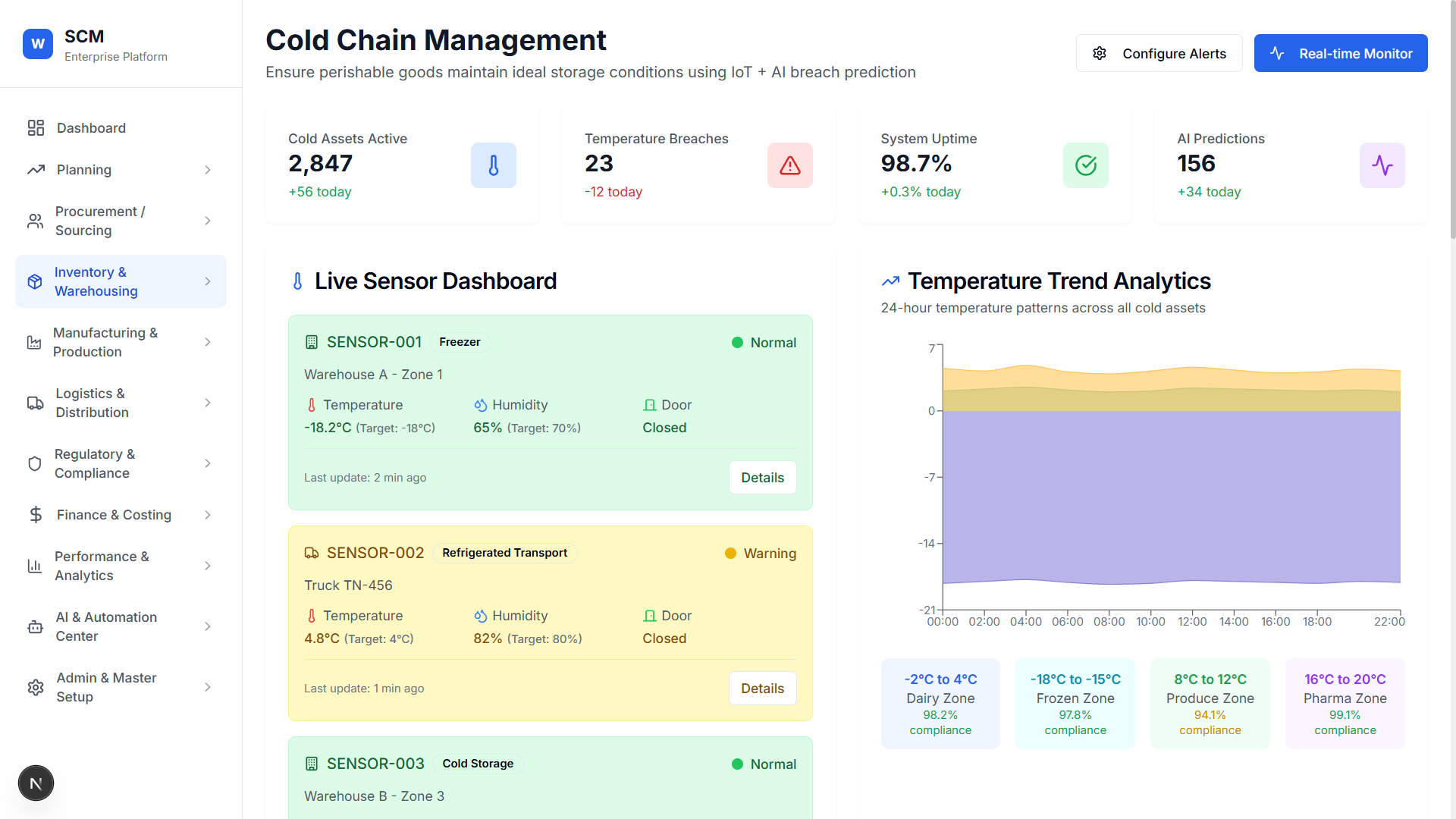Expand the Admin & Master Setup chevron
Screen dimensions: 1456x819
(208, 687)
